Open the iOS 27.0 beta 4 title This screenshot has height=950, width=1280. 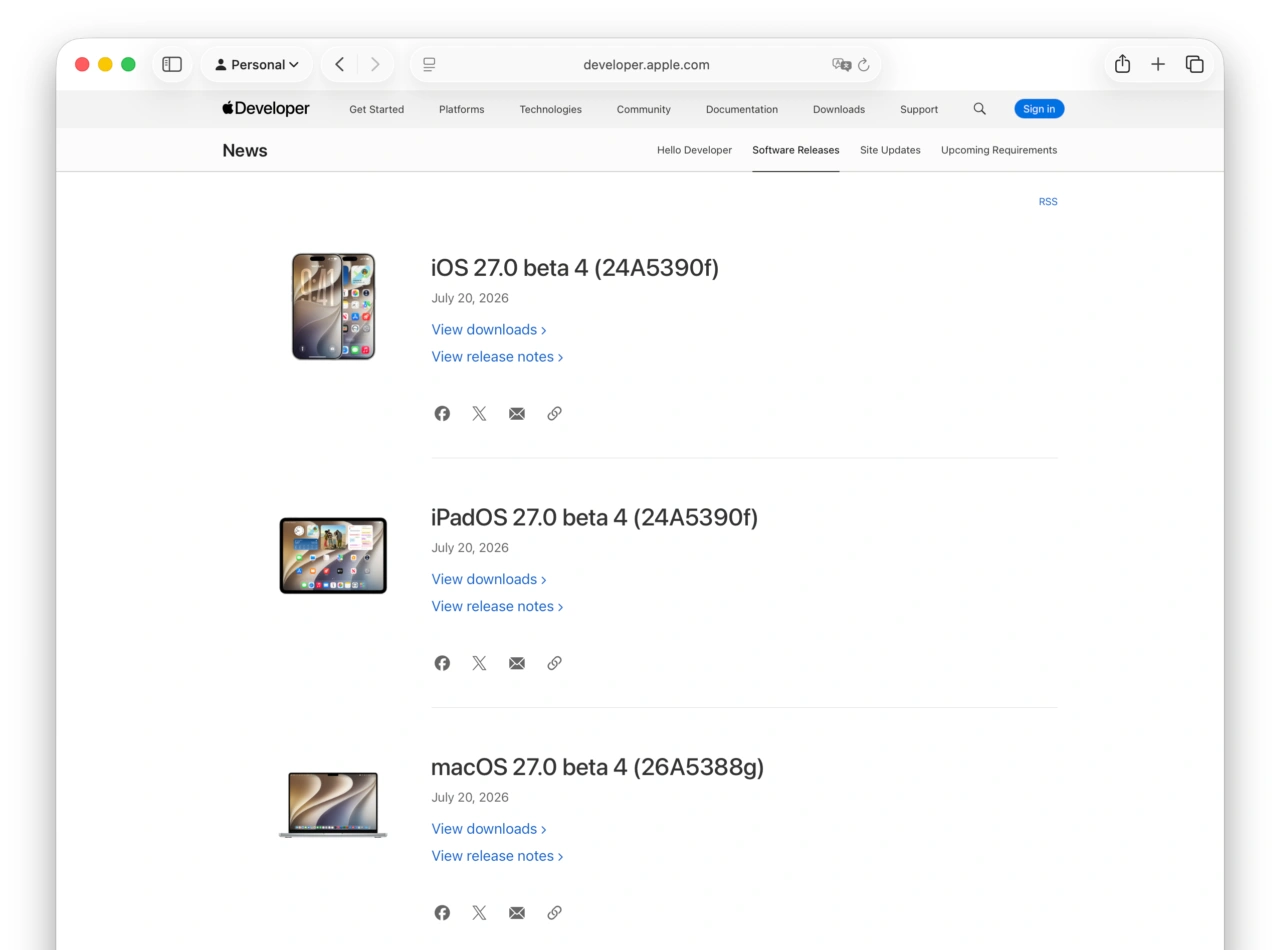click(574, 268)
